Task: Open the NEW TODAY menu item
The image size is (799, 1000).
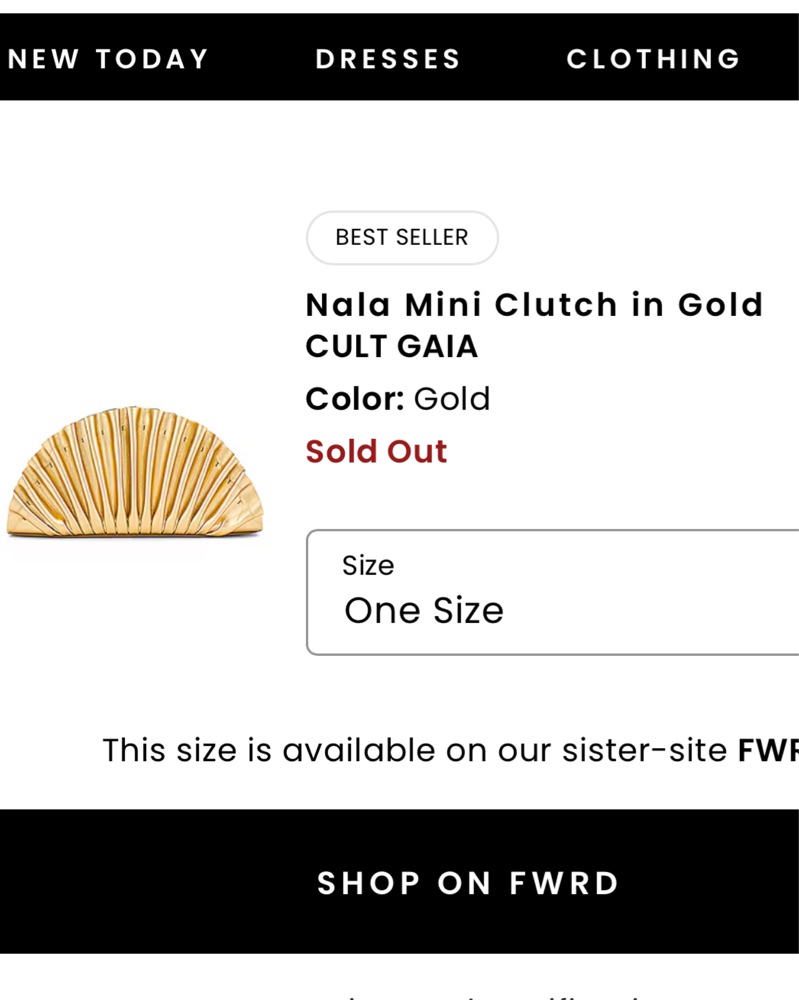Action: pos(108,59)
